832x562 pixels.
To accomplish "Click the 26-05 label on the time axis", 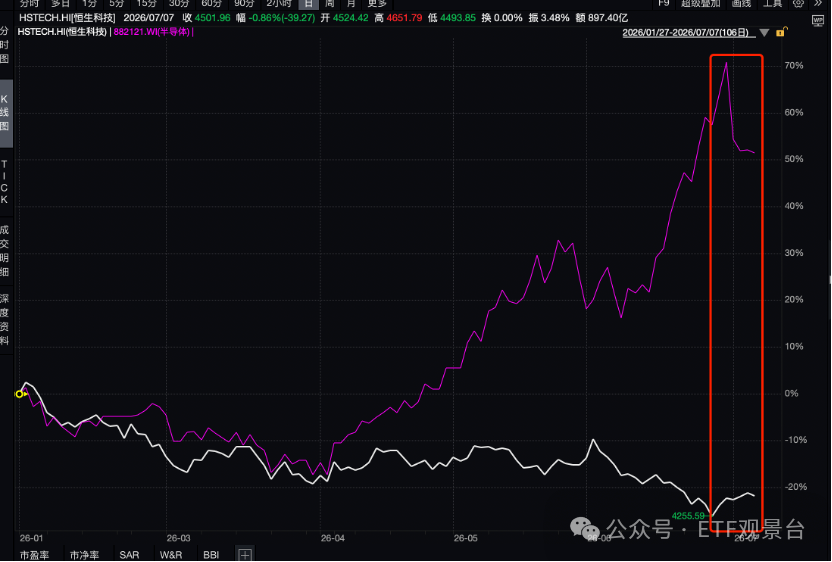I will tap(465, 538).
